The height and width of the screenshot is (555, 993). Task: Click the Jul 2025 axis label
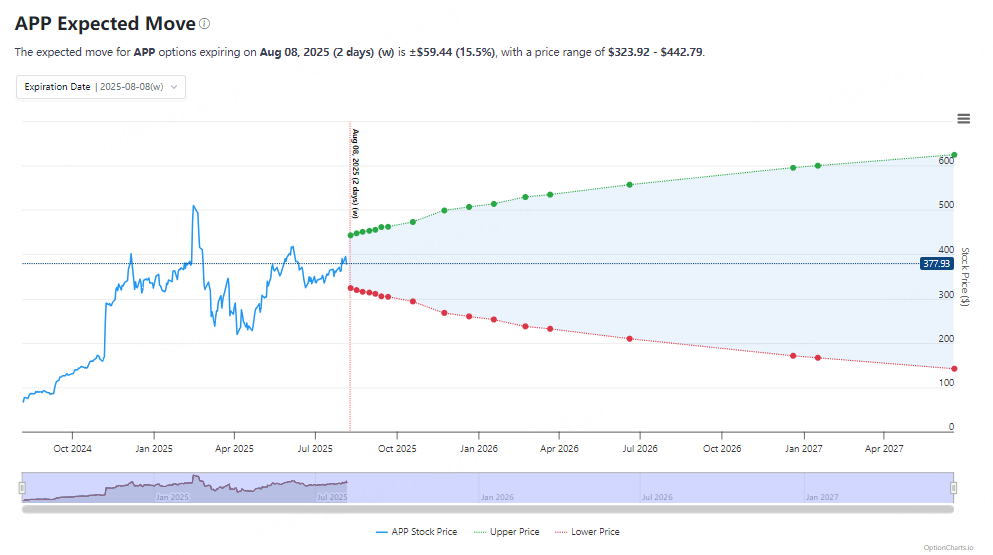pyautogui.click(x=315, y=449)
